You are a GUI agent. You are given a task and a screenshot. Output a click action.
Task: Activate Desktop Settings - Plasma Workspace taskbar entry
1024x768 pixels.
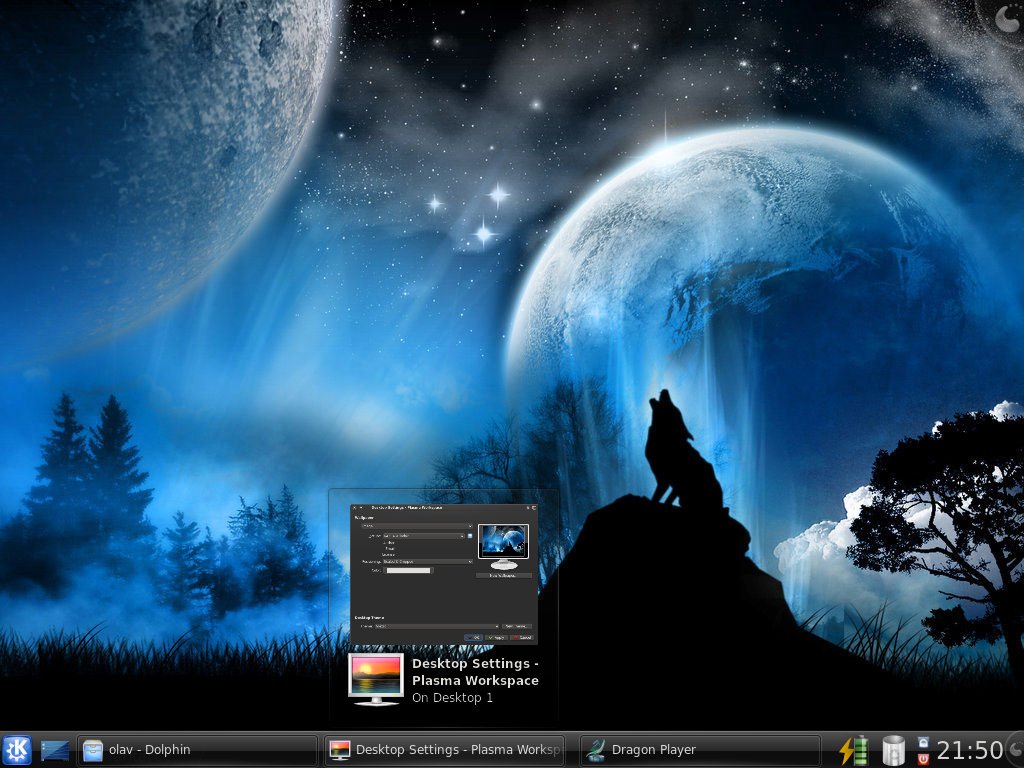pos(443,750)
